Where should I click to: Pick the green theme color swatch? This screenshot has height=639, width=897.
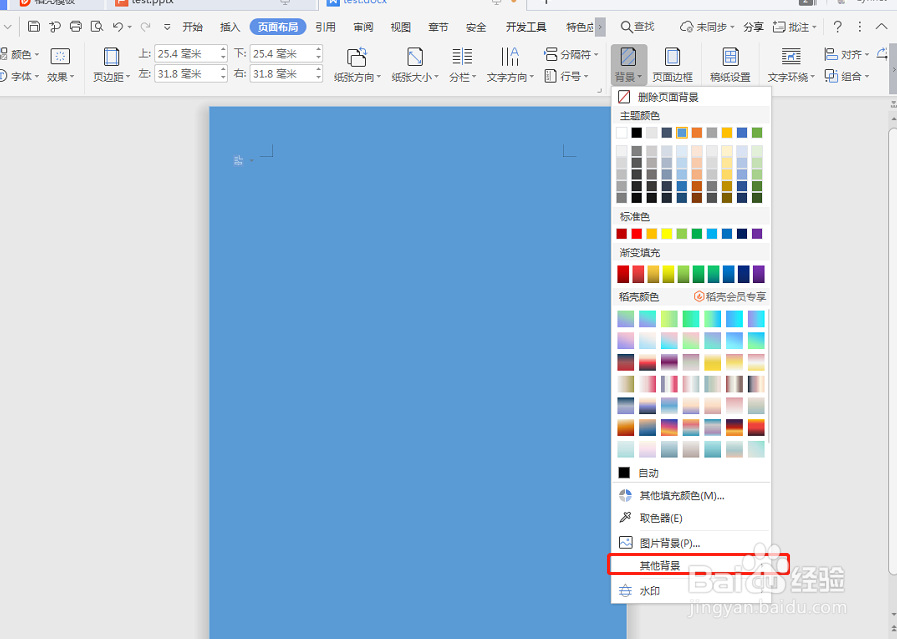tap(757, 133)
